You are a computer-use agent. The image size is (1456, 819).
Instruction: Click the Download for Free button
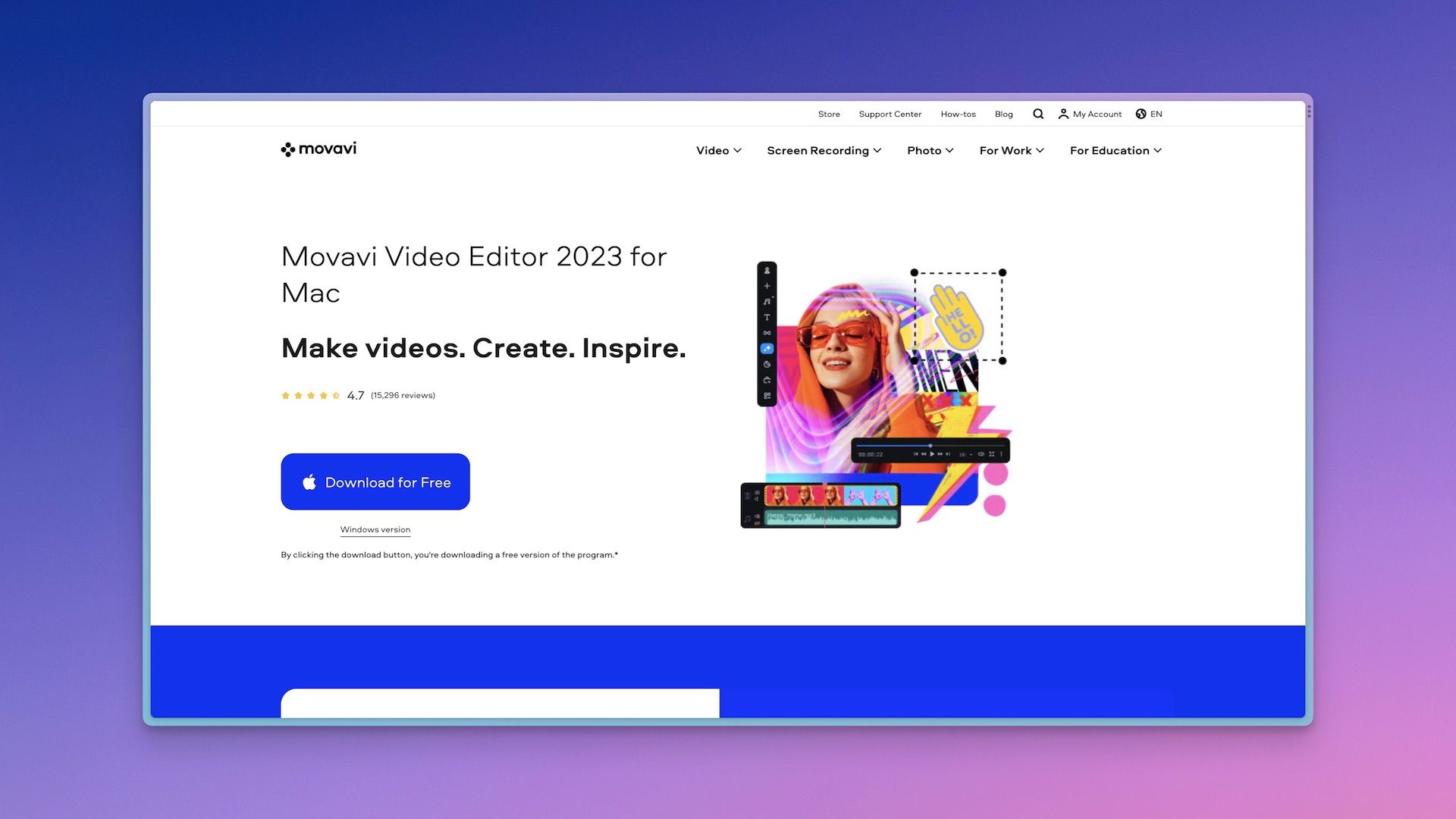click(x=375, y=482)
